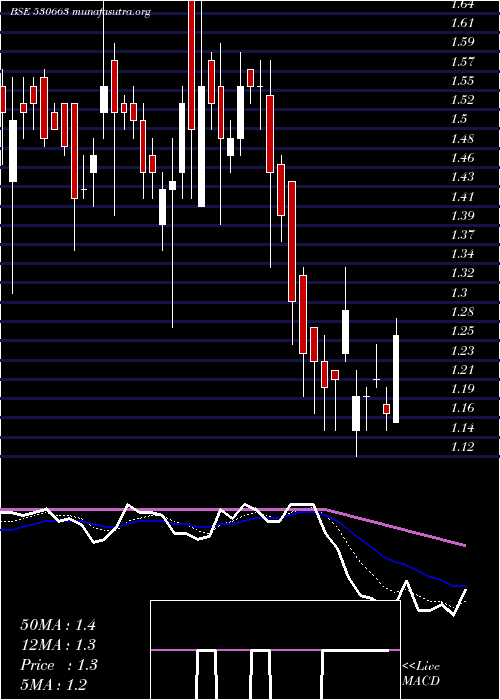Click the 1.57 price axis label
500x700 pixels.
click(x=462, y=62)
